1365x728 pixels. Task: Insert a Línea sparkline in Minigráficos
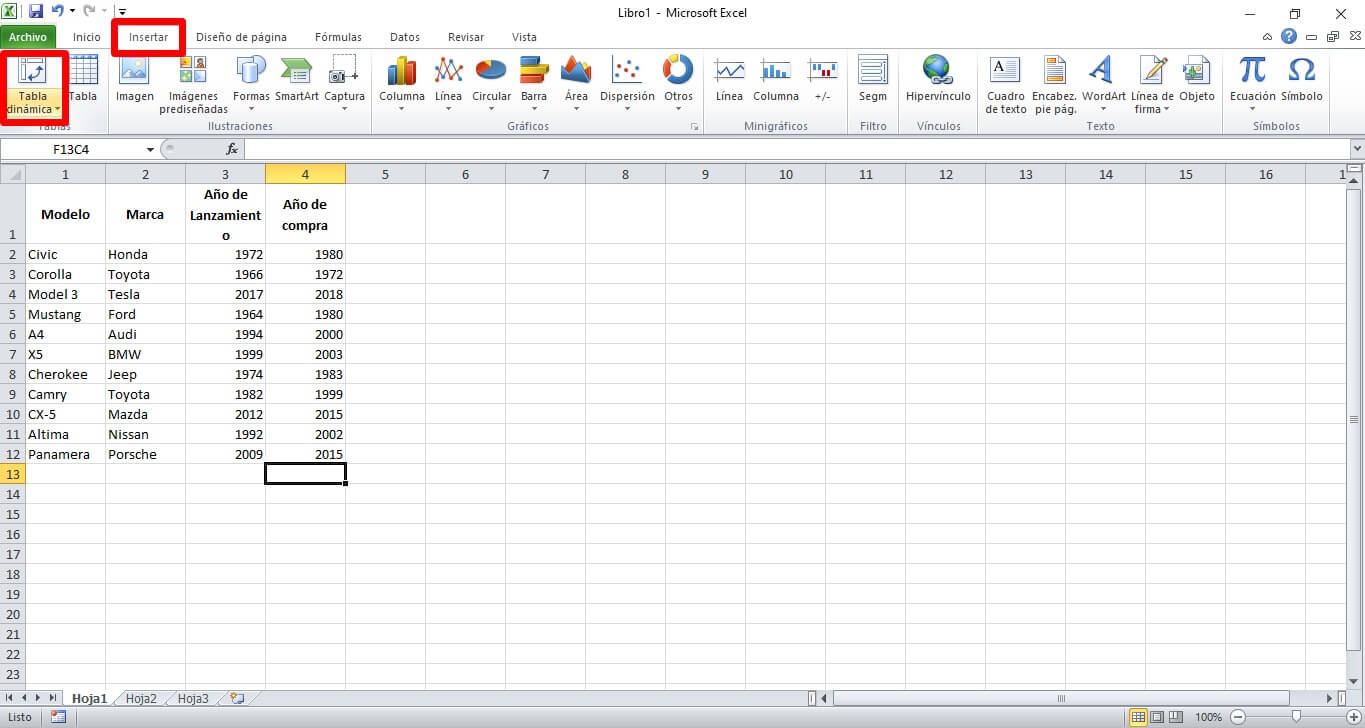point(729,78)
